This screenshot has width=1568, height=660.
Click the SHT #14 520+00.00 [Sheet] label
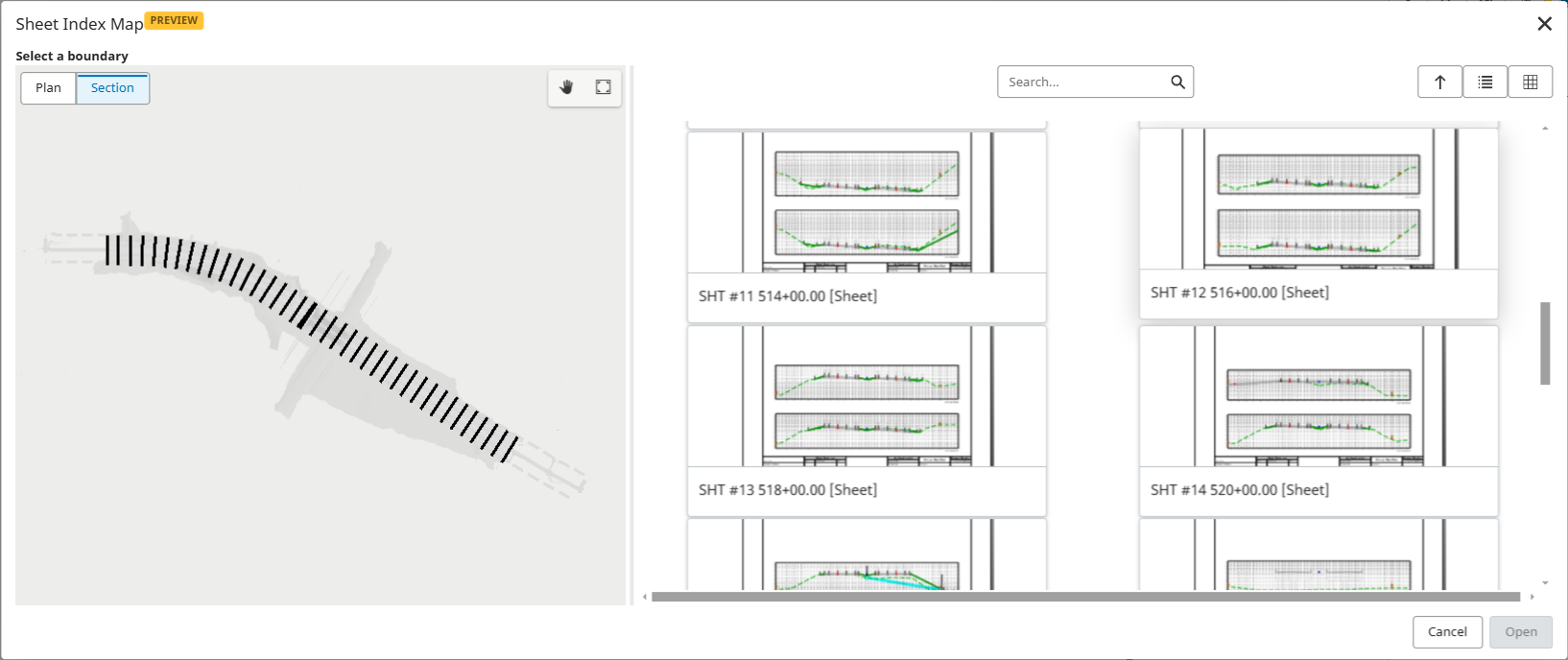1240,490
